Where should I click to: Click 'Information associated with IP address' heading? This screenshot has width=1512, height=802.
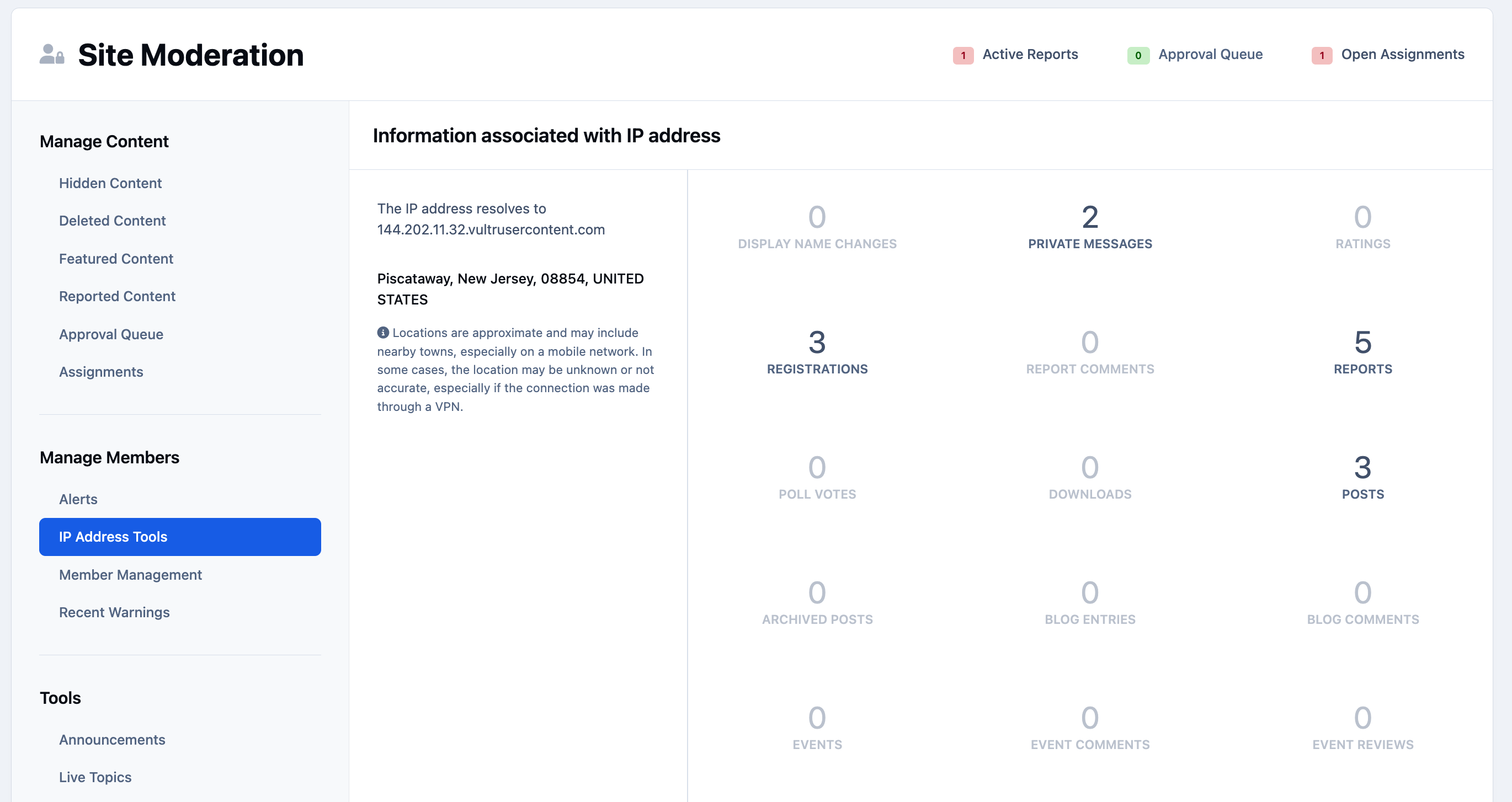(546, 136)
